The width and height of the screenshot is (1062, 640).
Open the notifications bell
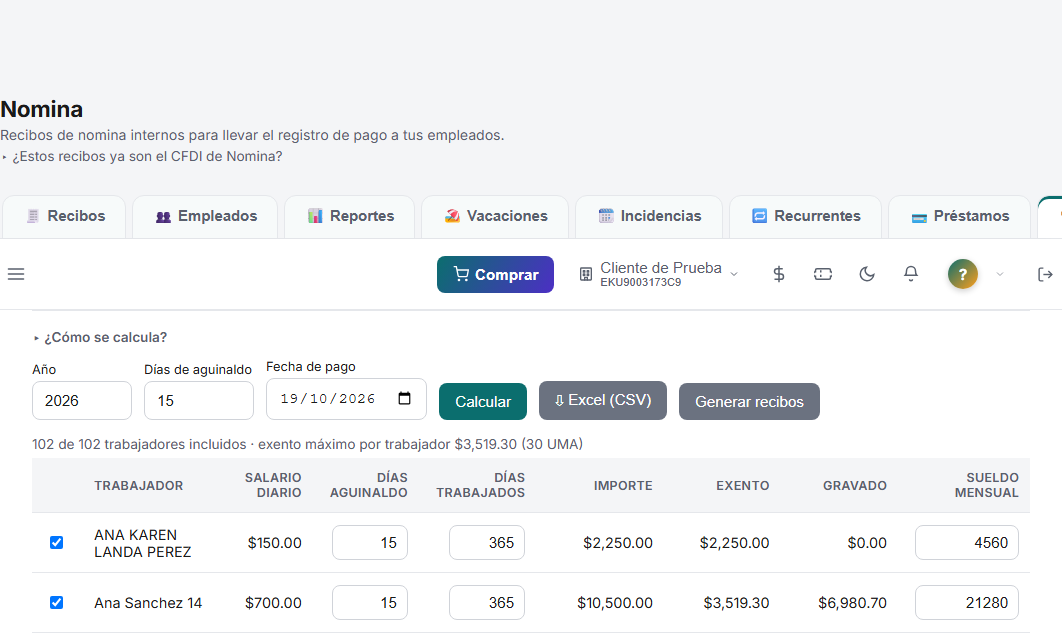pos(911,274)
